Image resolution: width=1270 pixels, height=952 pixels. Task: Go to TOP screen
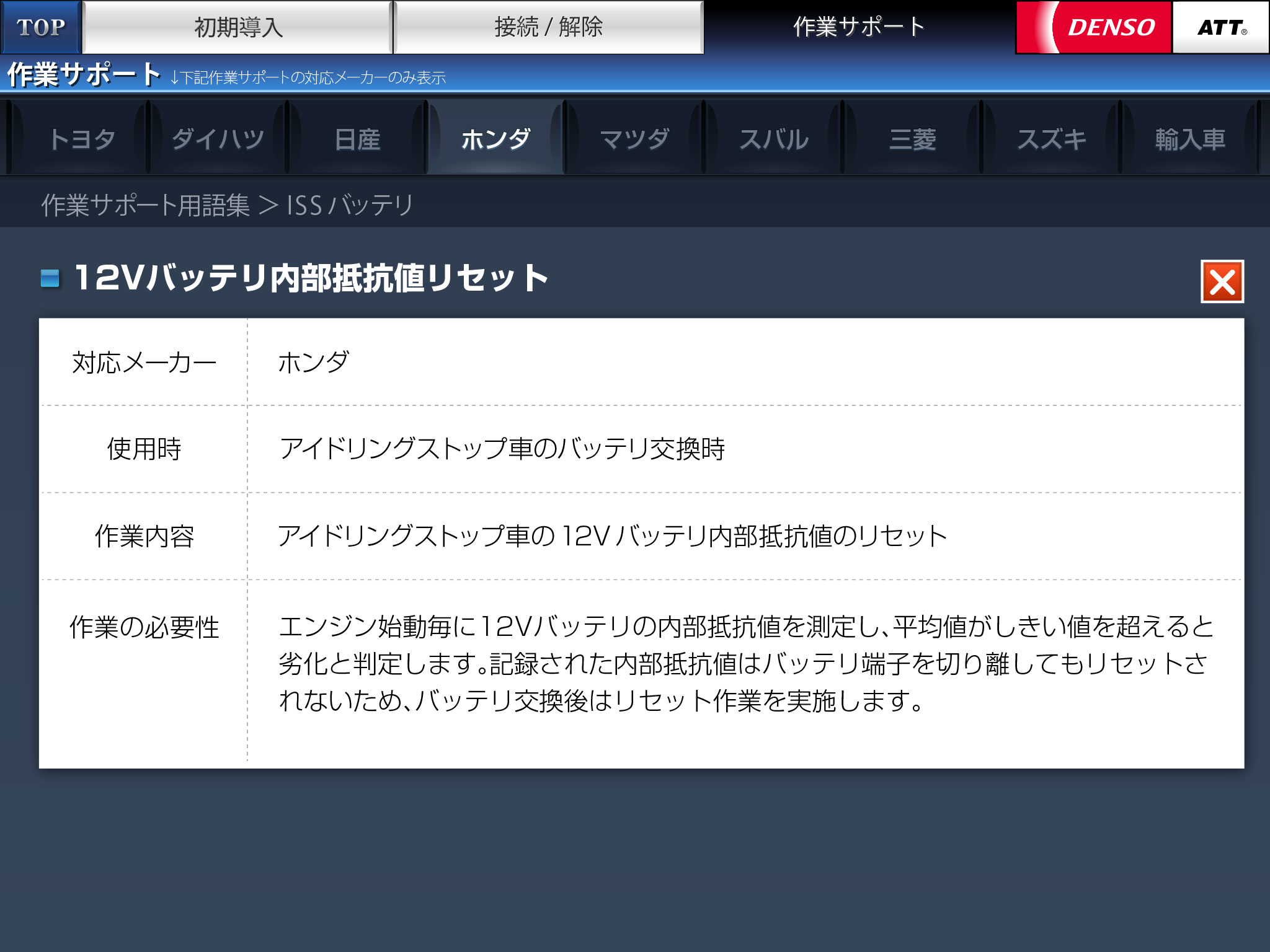click(41, 27)
